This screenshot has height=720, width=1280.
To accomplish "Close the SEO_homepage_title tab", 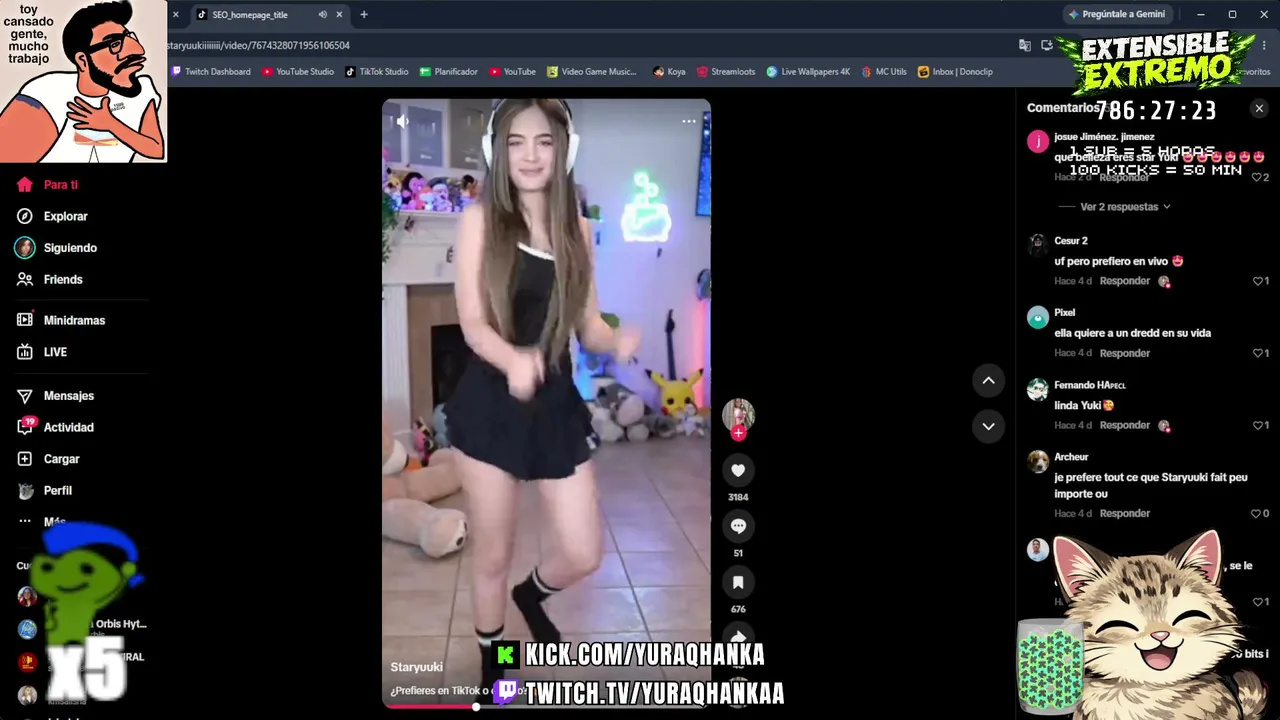I will pos(339,15).
